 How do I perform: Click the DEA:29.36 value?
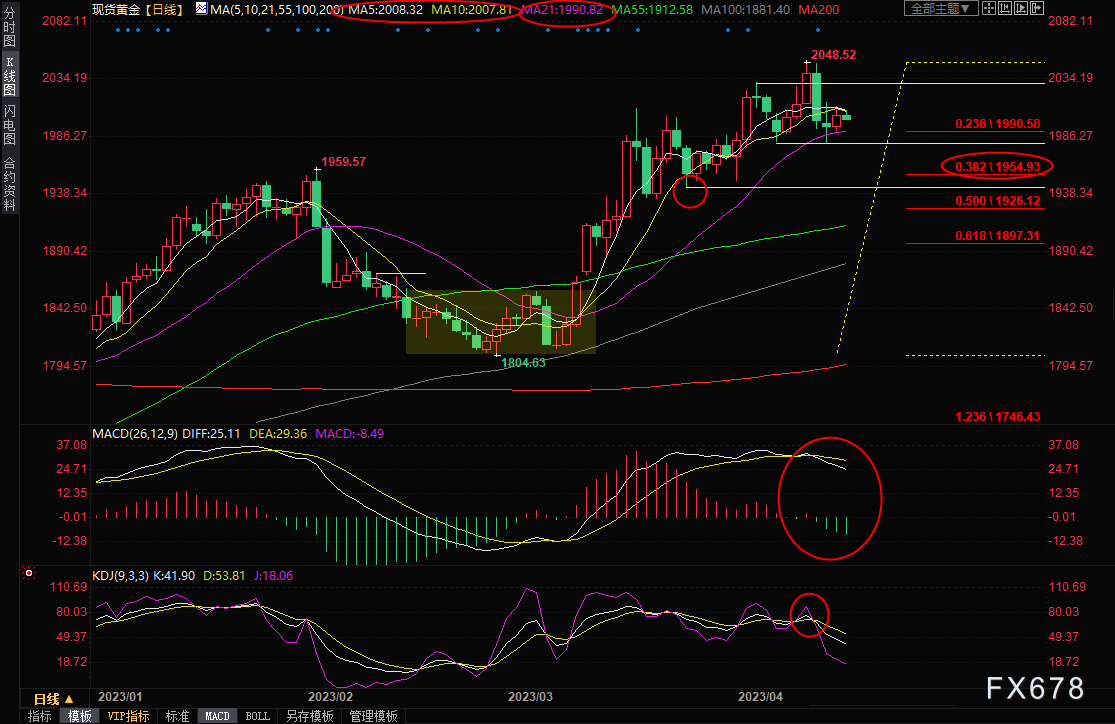(278, 434)
